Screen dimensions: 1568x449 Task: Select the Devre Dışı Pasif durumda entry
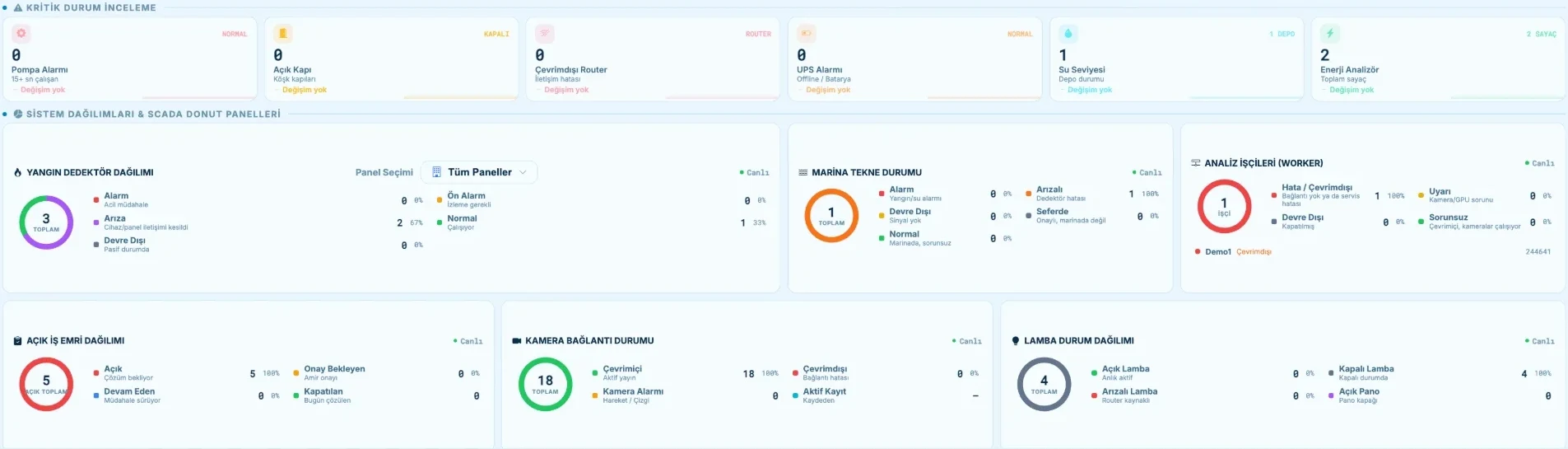[258, 245]
